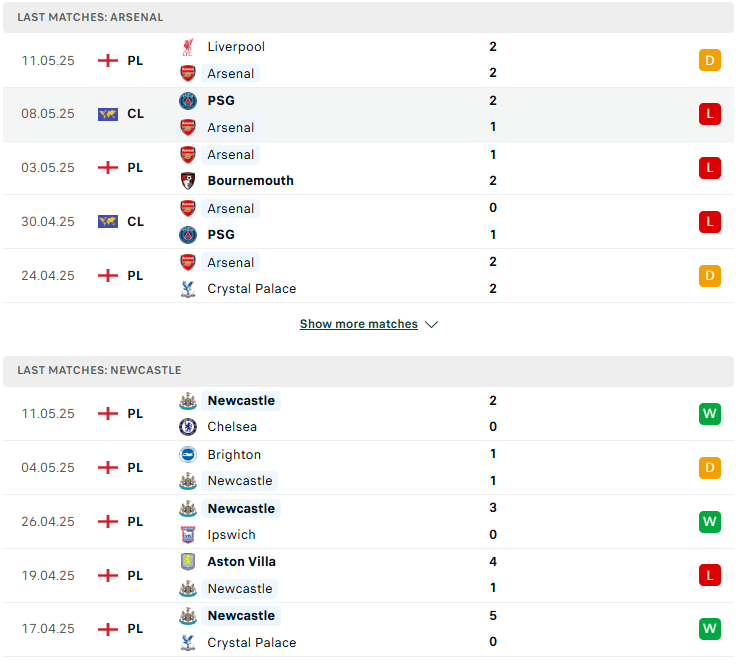Click the Brighton club crest icon

point(188,455)
